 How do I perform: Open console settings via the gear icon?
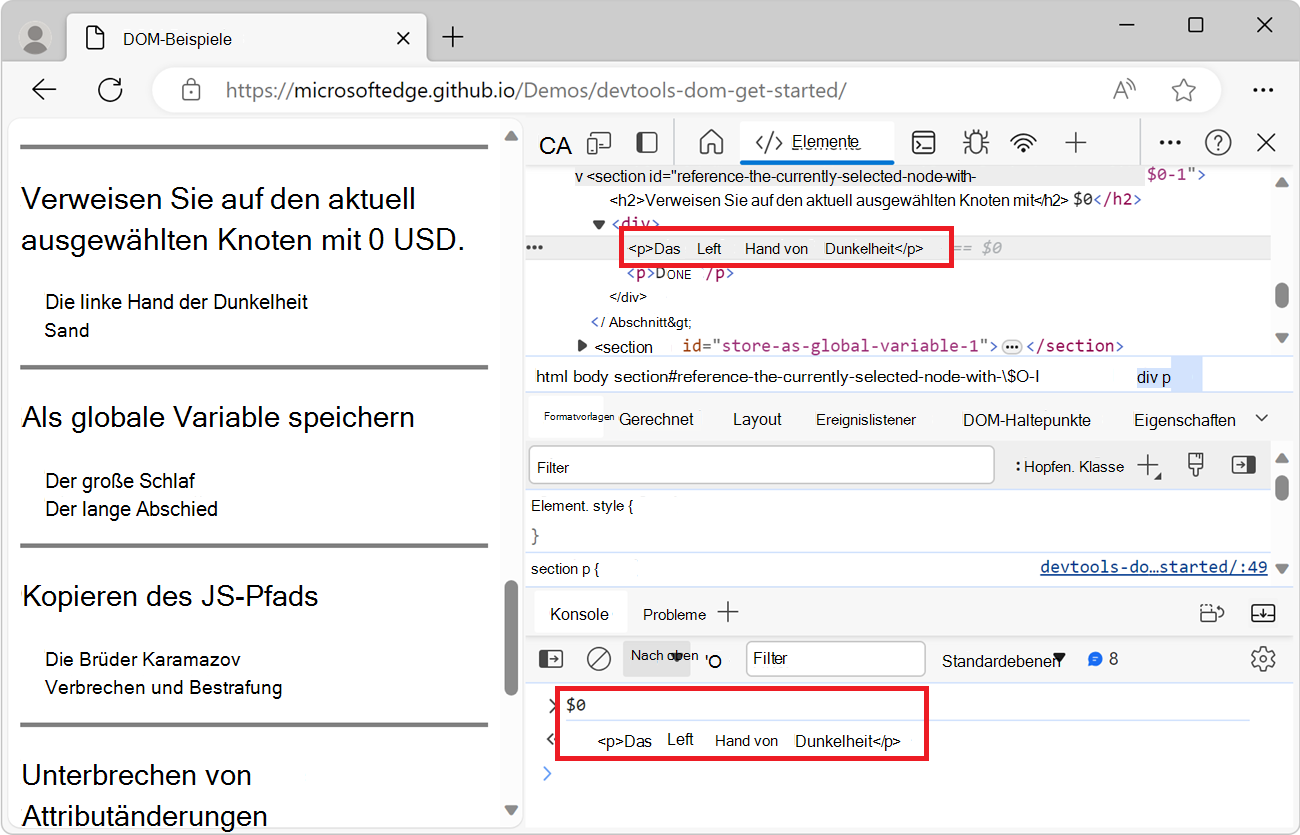[x=1263, y=658]
